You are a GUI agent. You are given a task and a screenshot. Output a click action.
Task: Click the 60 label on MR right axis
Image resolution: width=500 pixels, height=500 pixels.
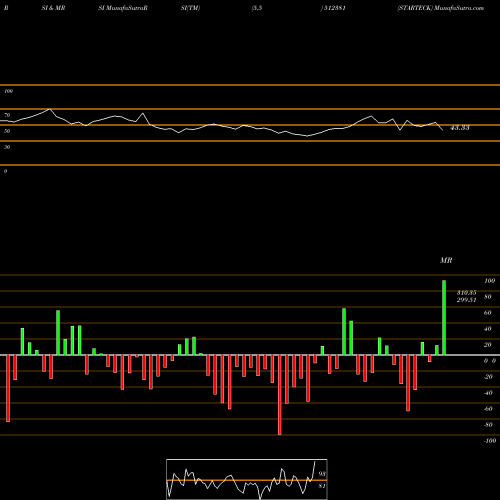point(488,313)
